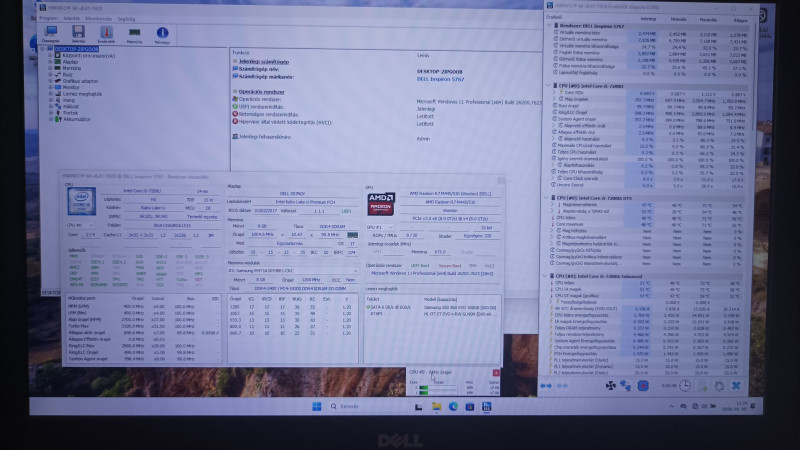Select the Lemez meghajtók tree item

pos(82,94)
